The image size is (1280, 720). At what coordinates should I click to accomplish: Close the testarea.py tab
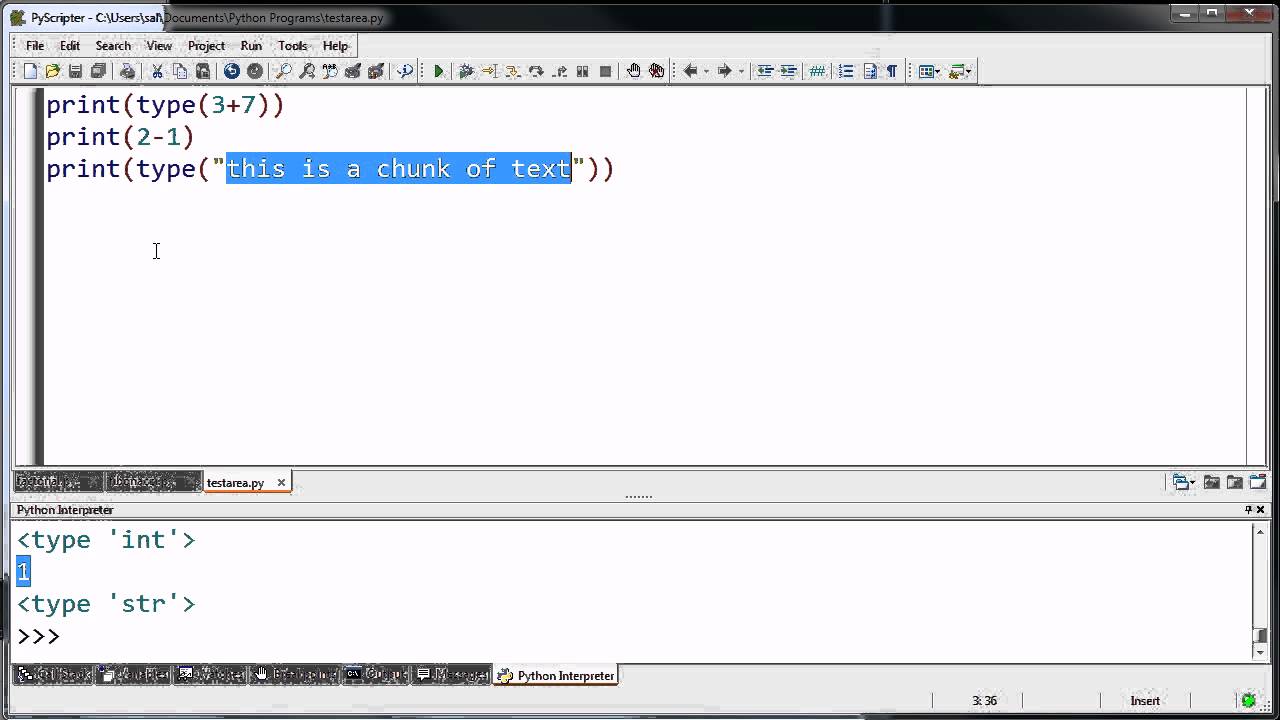point(281,482)
